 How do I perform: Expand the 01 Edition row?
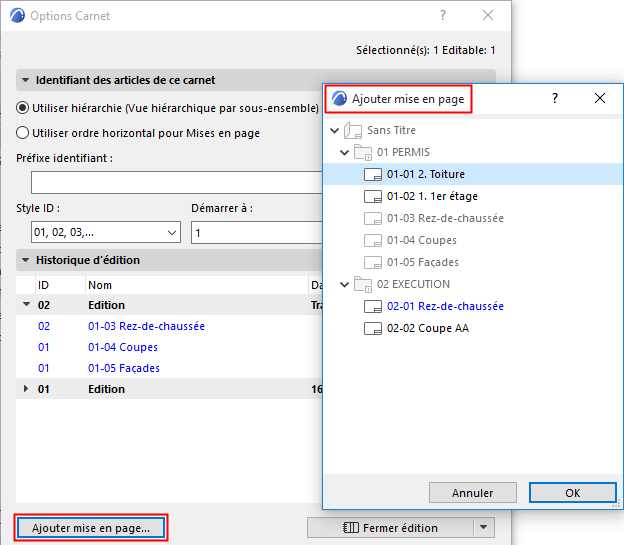[26, 389]
